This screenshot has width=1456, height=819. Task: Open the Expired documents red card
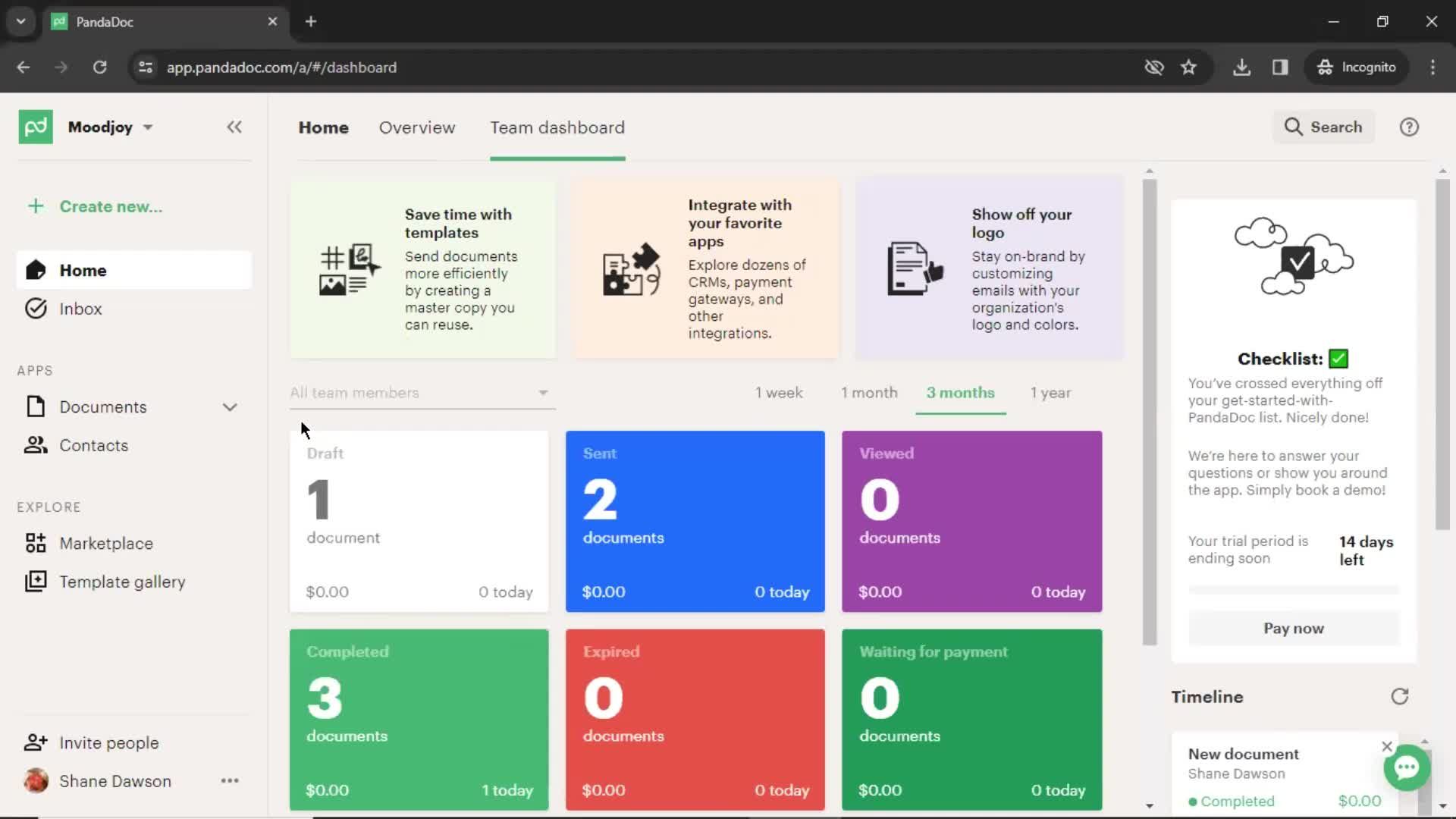(x=695, y=720)
